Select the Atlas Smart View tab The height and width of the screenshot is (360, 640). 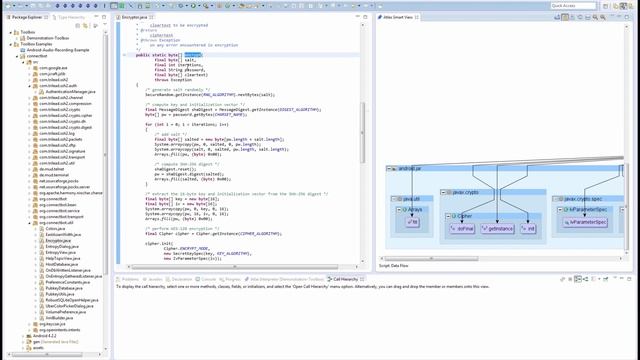[x=398, y=17]
